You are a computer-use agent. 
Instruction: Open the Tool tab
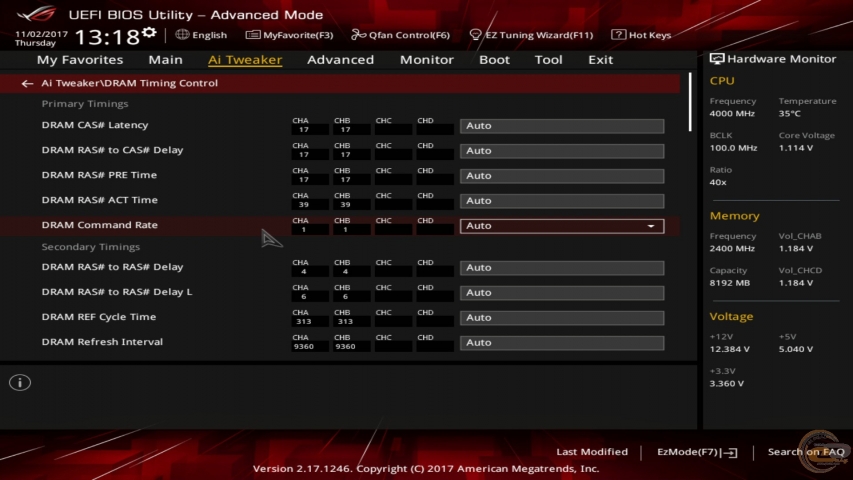click(548, 59)
